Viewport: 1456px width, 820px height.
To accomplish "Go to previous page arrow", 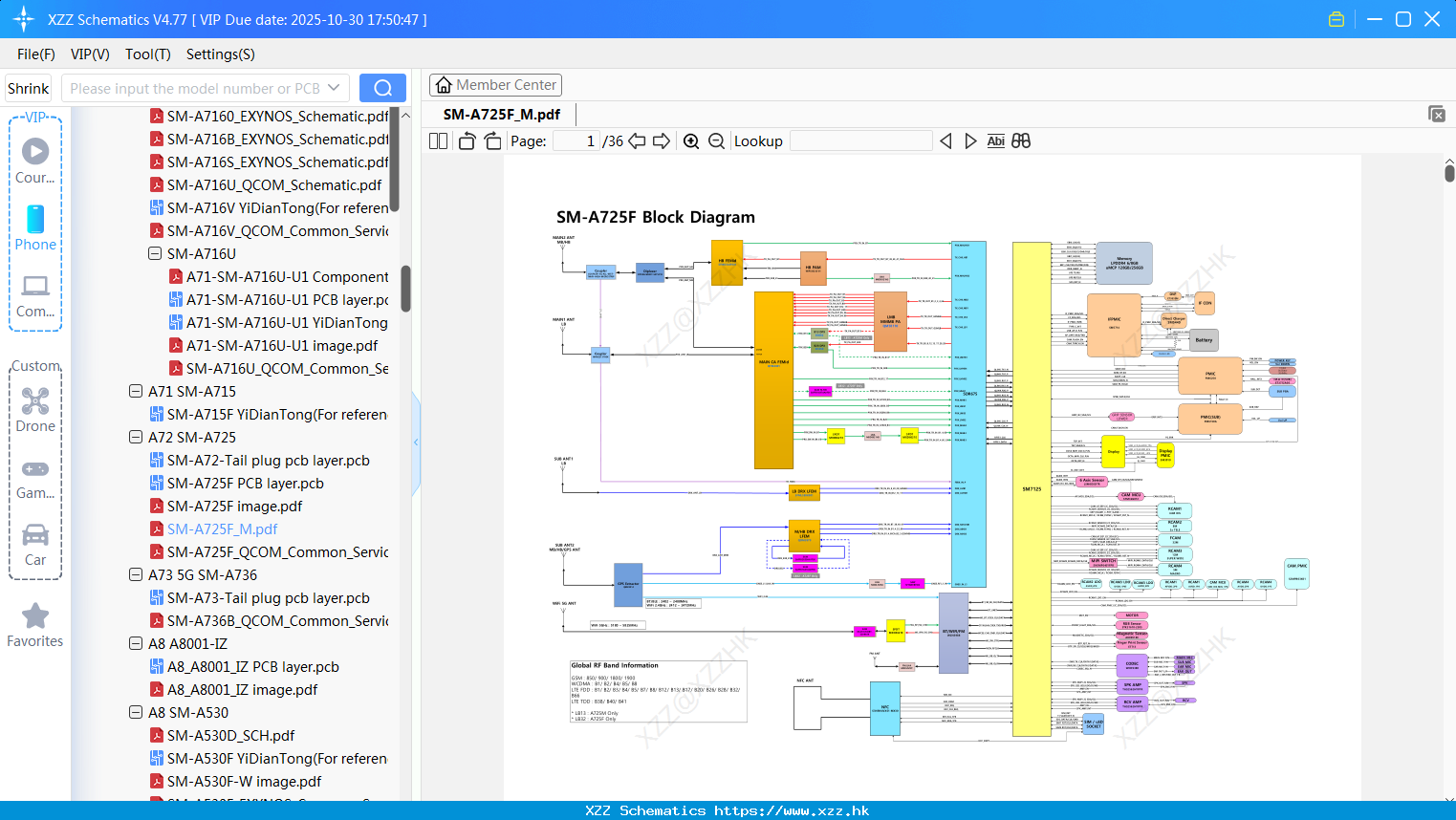I will click(637, 140).
